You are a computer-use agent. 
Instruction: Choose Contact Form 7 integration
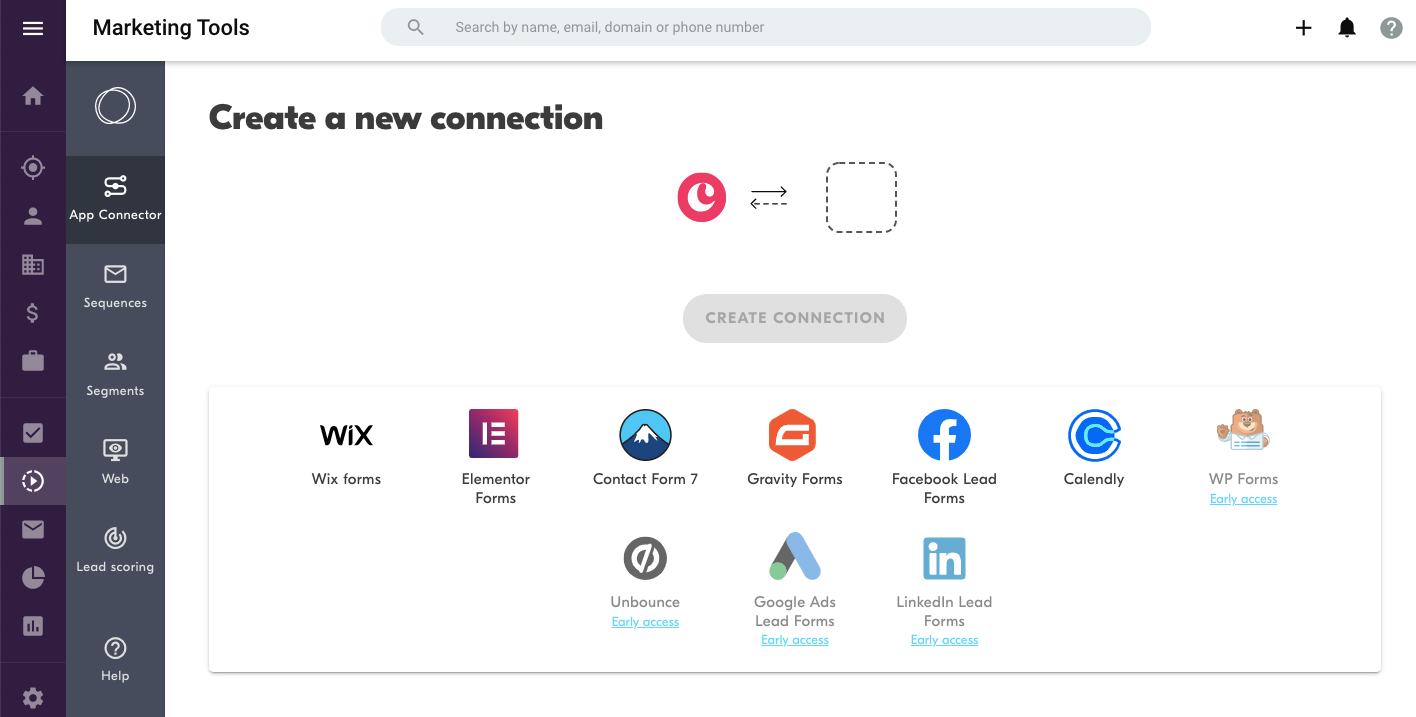645,449
